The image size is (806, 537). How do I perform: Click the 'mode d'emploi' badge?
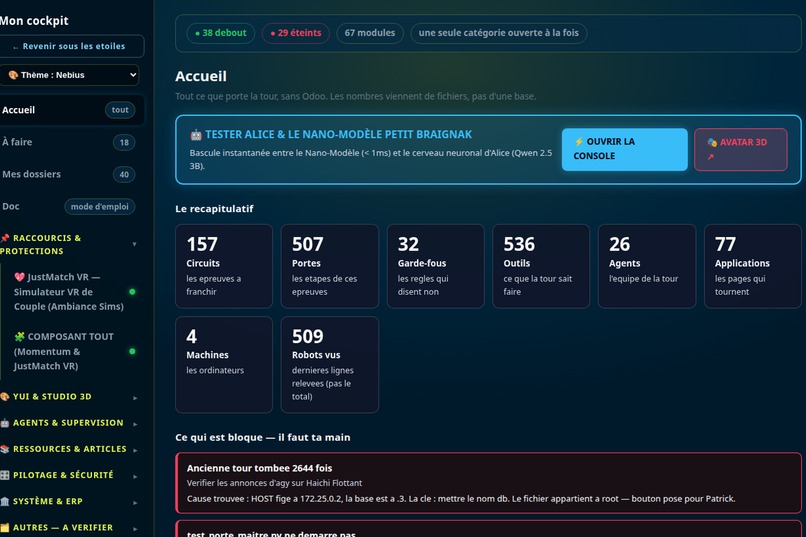[x=100, y=207]
